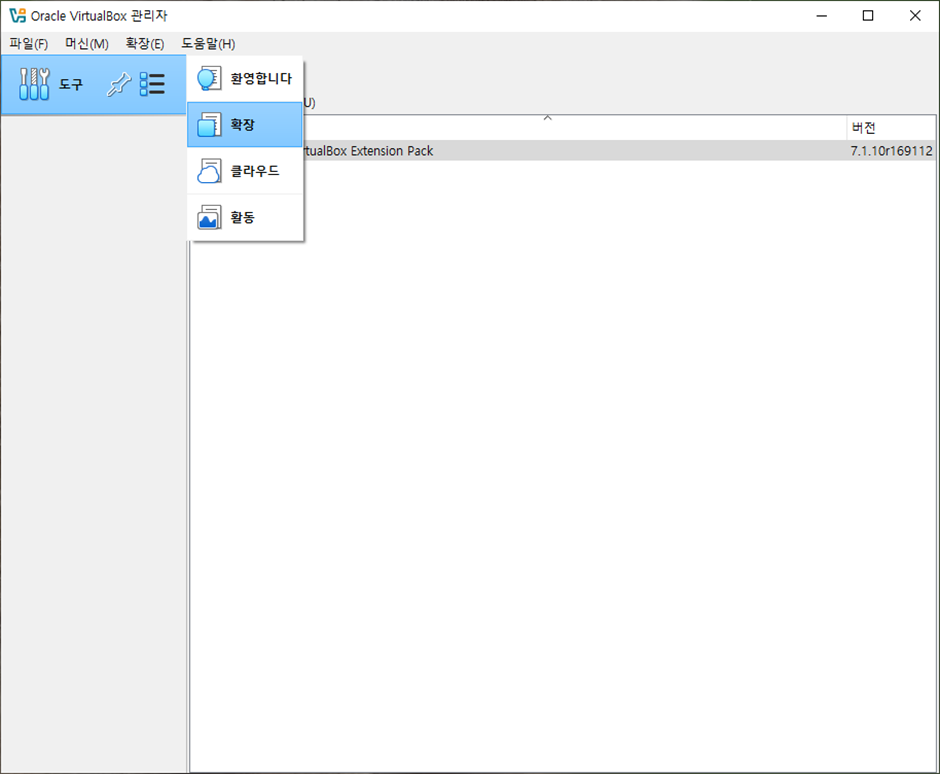Open the 파일(F) menu
The height and width of the screenshot is (774, 940).
pyautogui.click(x=28, y=44)
